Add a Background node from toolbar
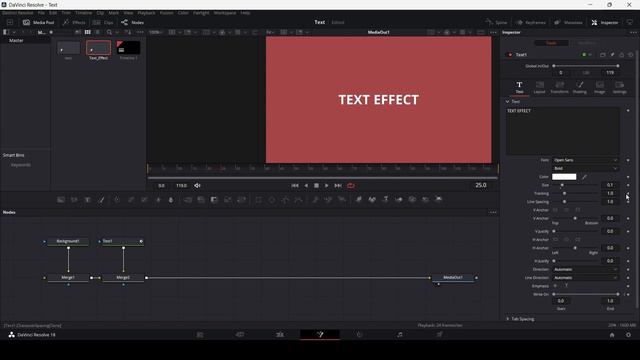This screenshot has height=360, width=640. 61,200
